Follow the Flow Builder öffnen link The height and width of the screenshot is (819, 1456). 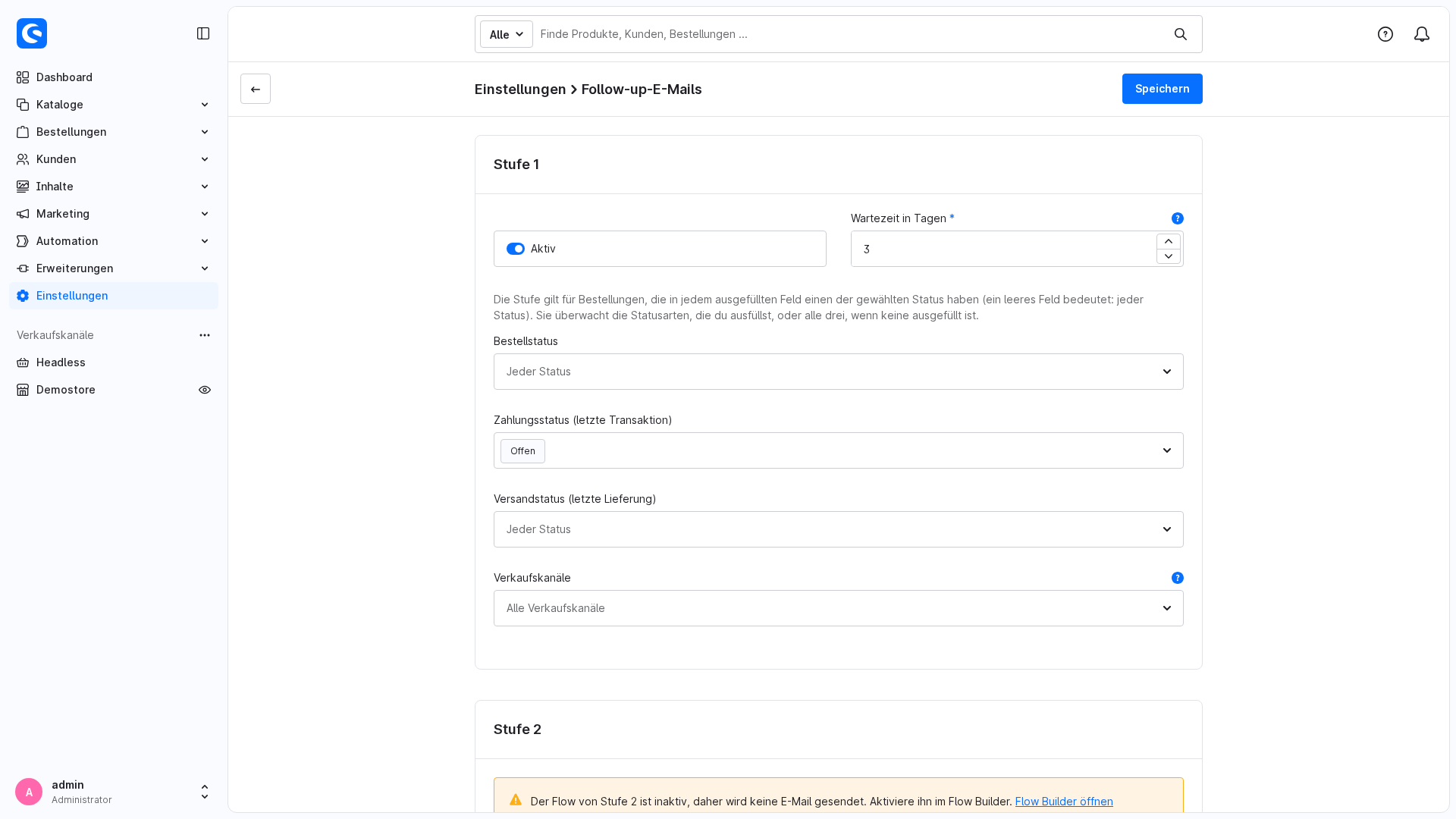point(1064,802)
